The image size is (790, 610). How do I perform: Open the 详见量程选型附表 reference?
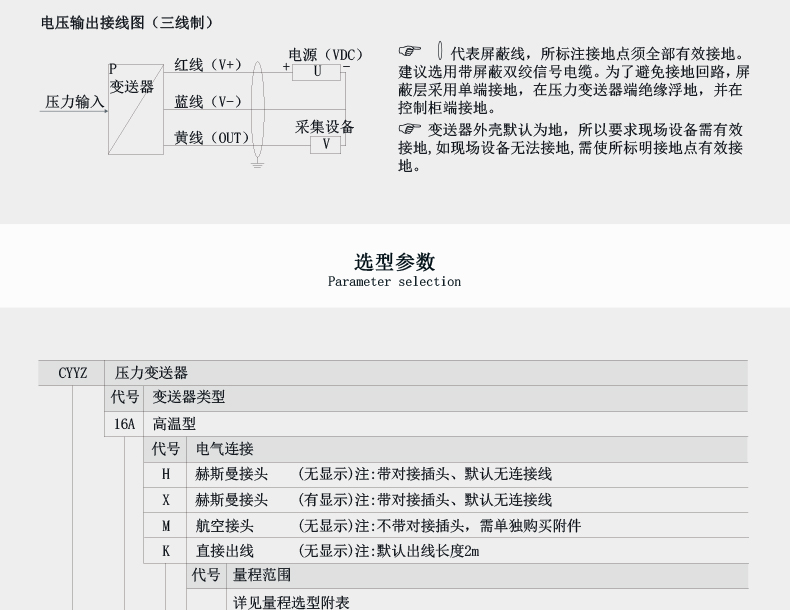click(x=291, y=602)
